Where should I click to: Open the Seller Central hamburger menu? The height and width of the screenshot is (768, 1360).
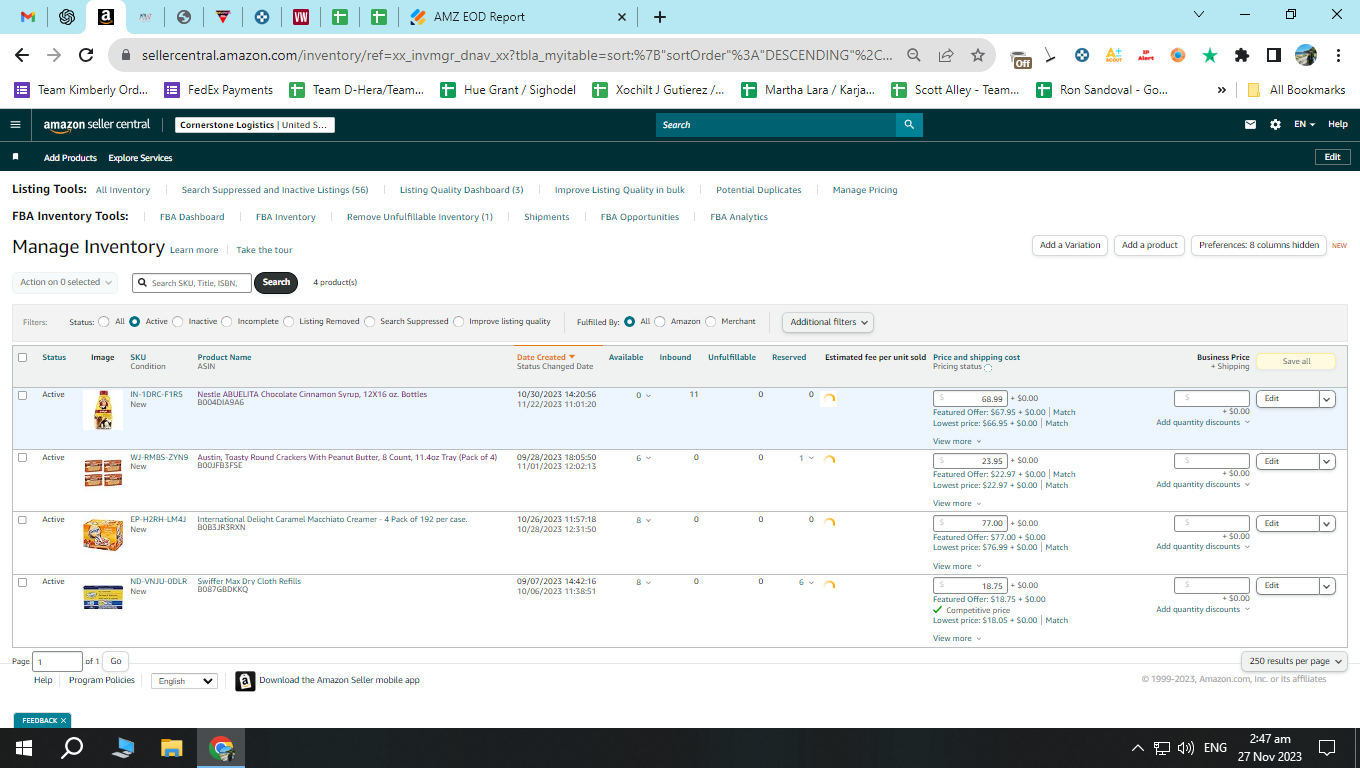[15, 125]
